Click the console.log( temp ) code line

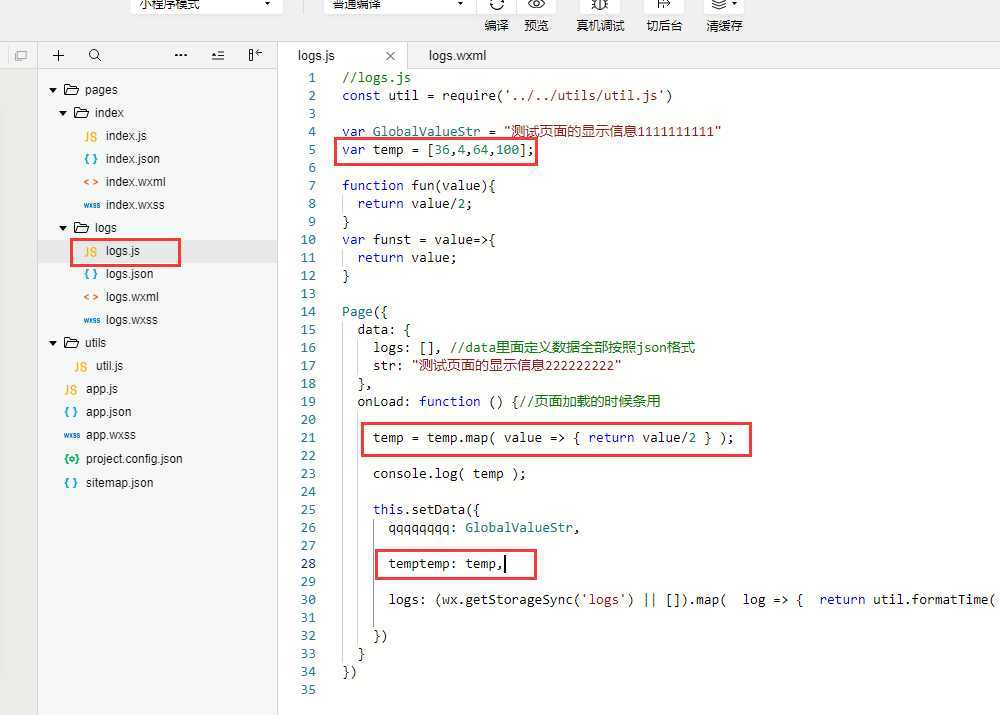pos(449,474)
